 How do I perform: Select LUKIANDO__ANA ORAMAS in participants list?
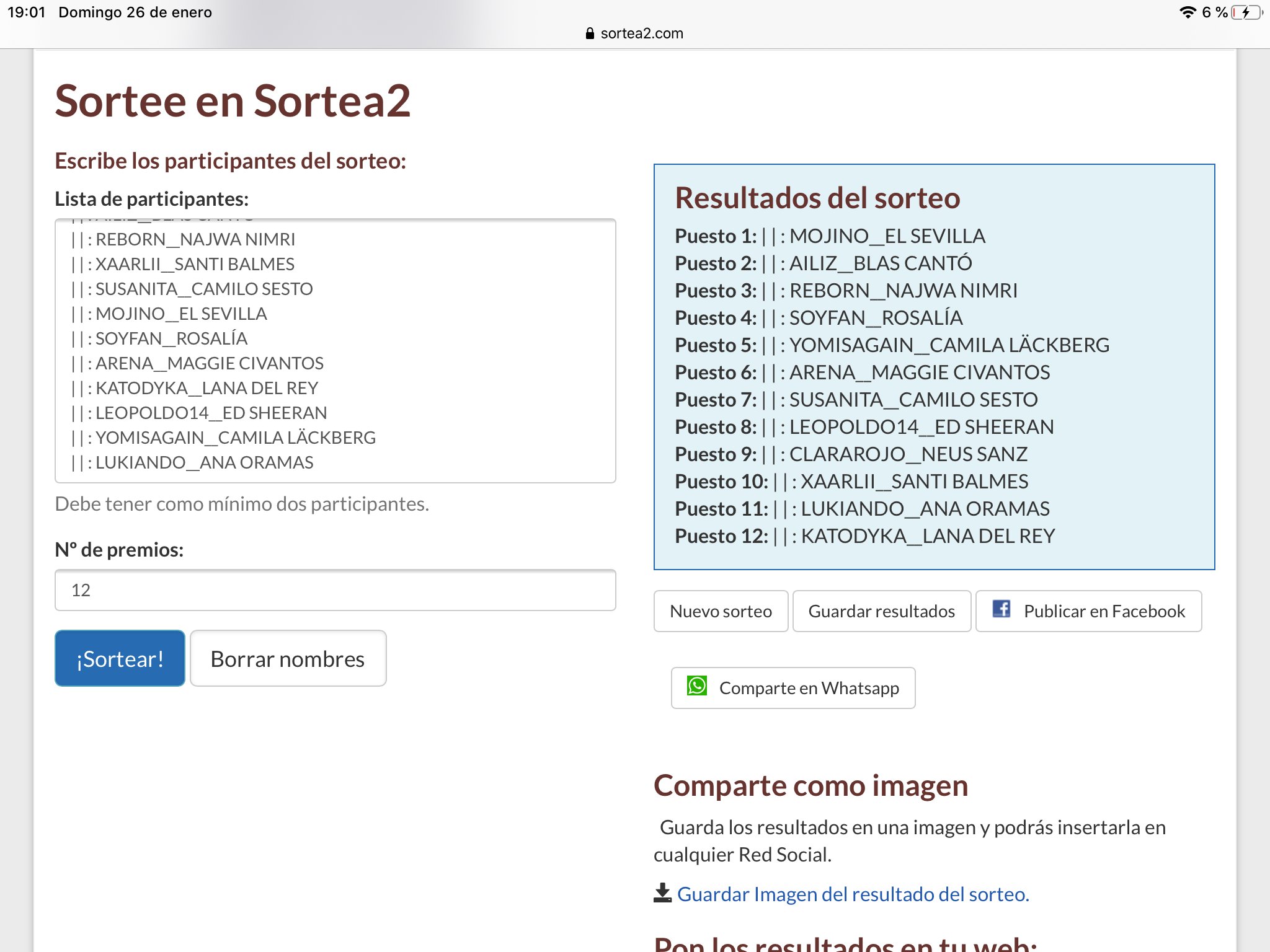tap(192, 462)
